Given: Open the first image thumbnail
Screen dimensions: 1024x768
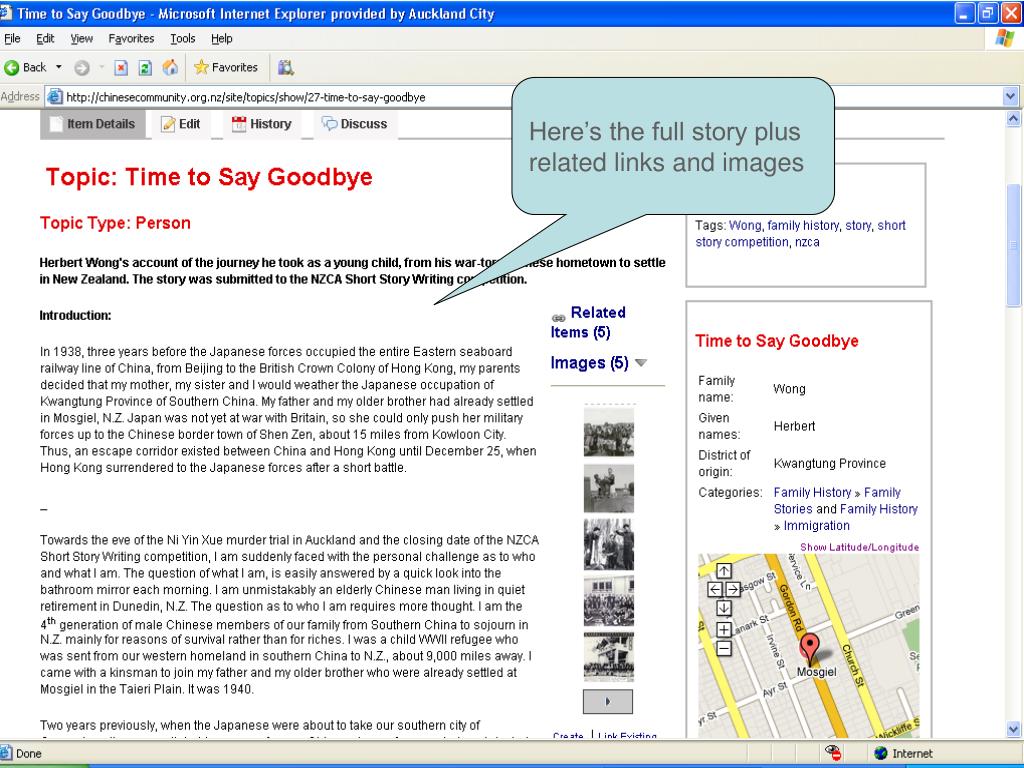Looking at the screenshot, I should tap(609, 431).
